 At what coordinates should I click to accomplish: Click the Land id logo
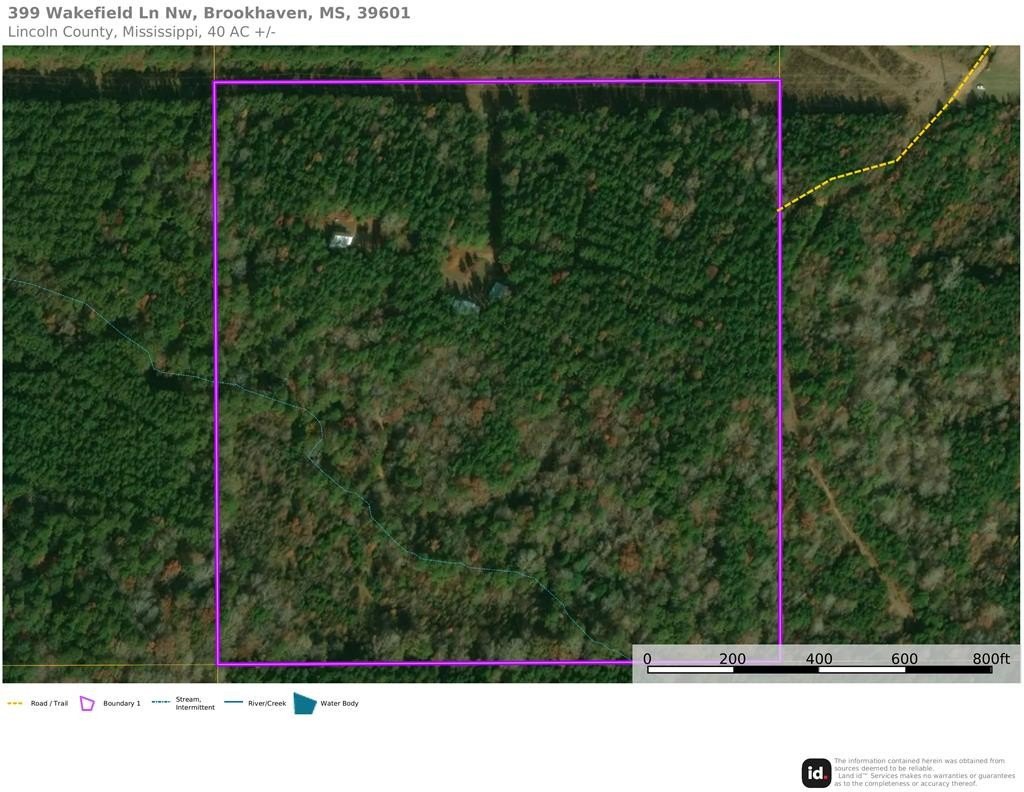click(x=816, y=772)
